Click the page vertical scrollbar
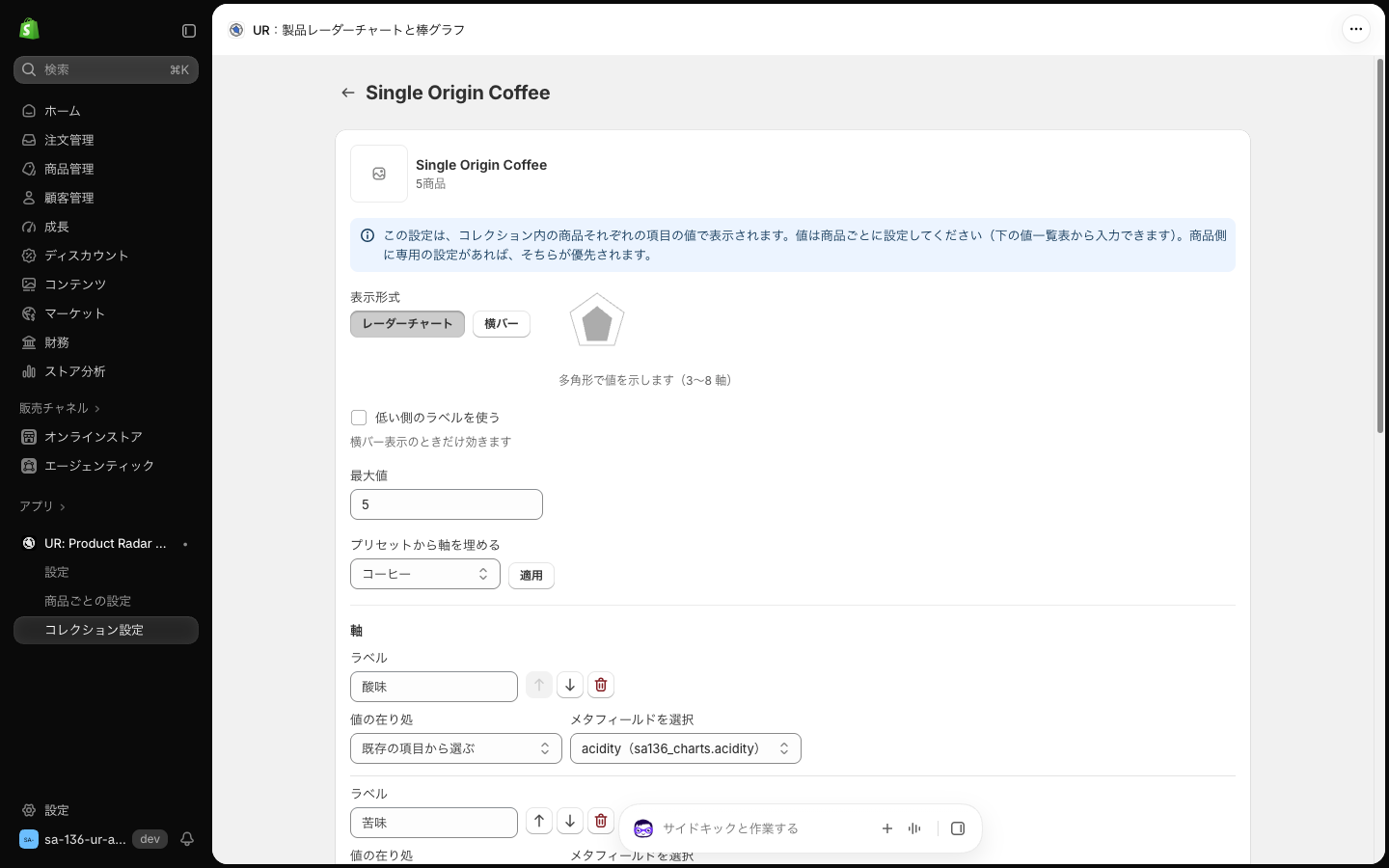1389x868 pixels. click(x=1380, y=245)
